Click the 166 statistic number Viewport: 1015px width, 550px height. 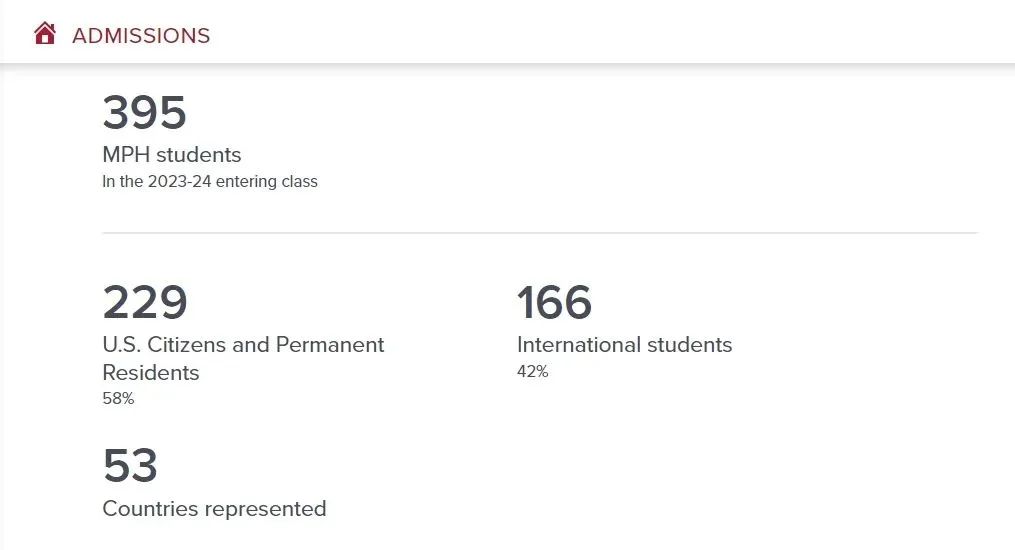point(555,302)
